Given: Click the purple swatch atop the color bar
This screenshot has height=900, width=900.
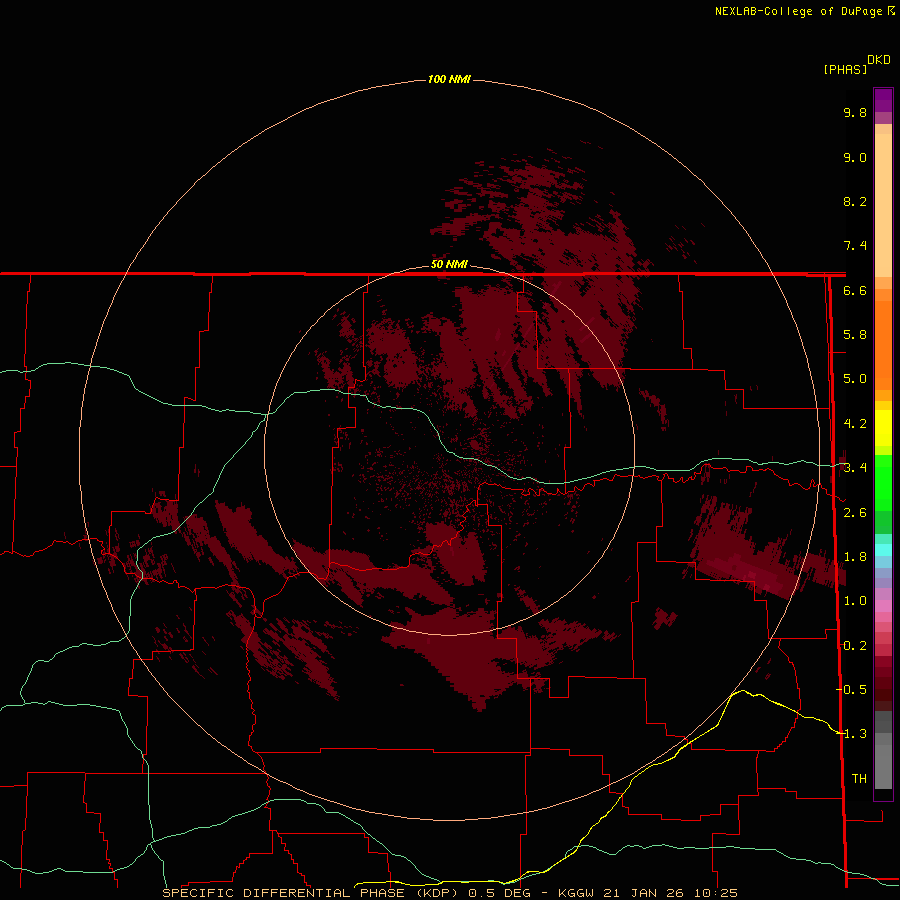Looking at the screenshot, I should point(883,100).
